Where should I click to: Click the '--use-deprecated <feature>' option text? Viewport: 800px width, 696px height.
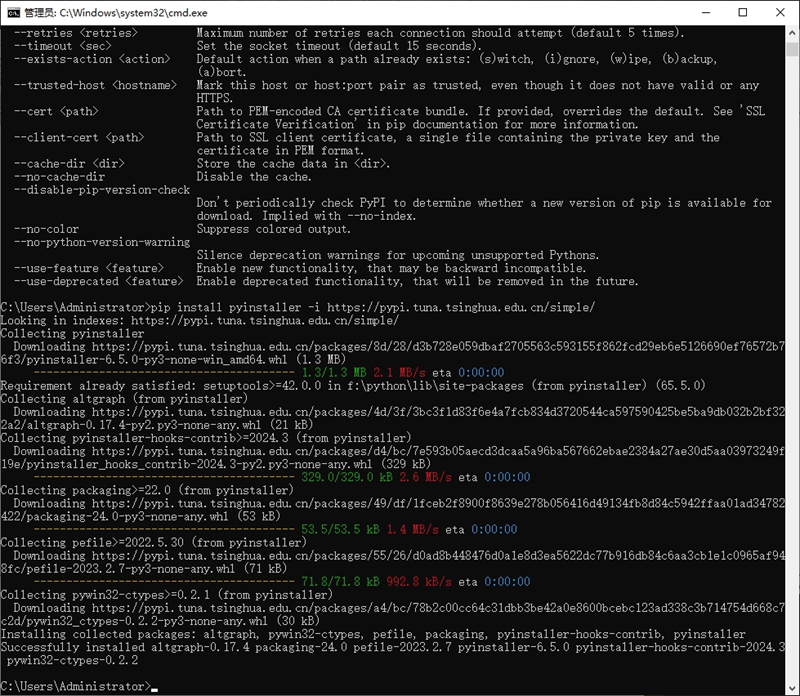coord(98,282)
